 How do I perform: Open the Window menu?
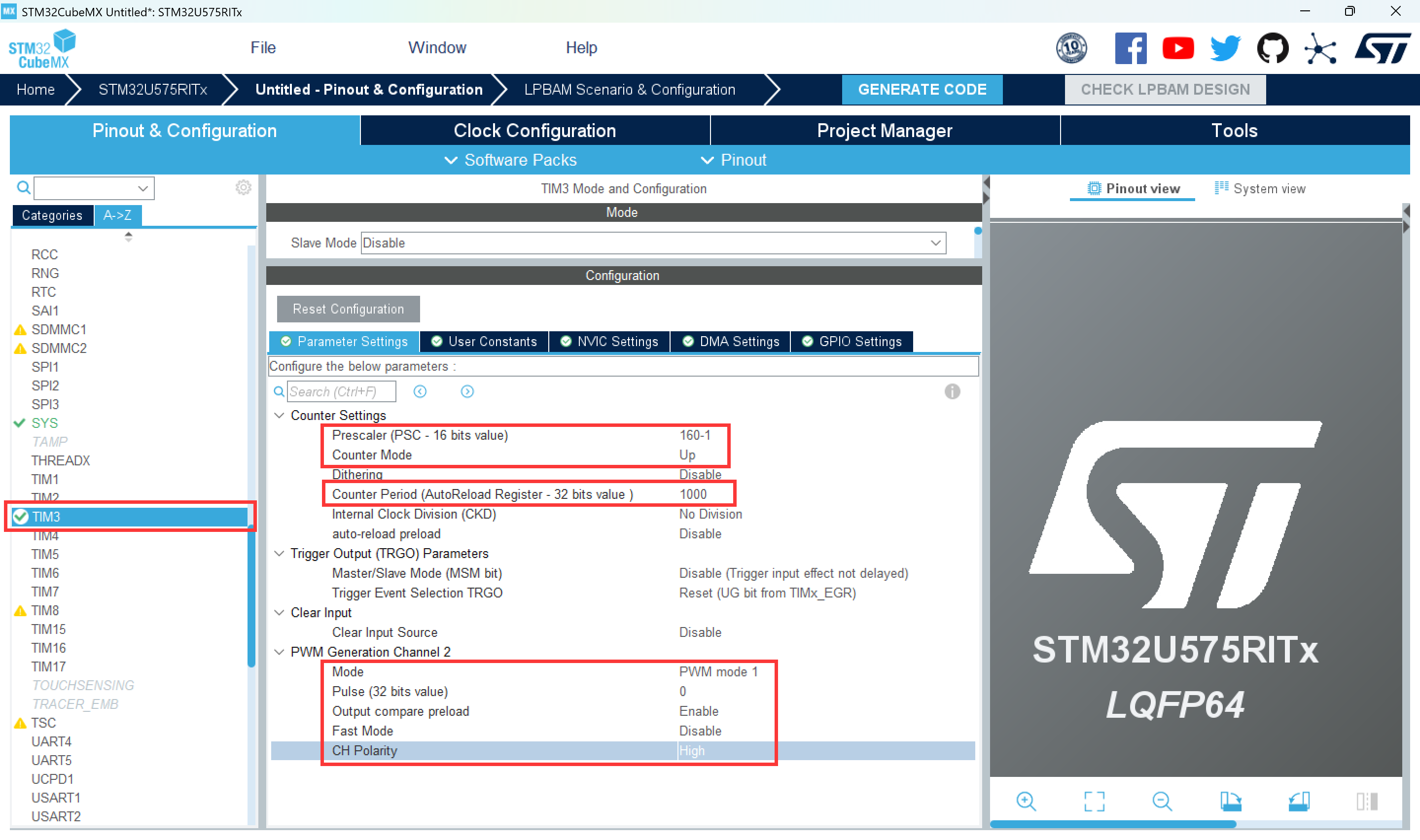point(437,47)
